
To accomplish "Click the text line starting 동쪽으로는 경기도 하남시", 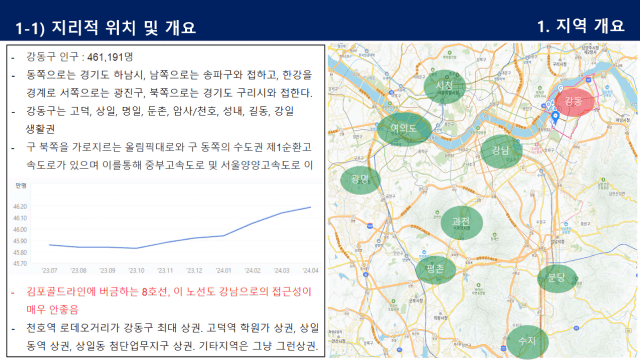I will click(x=169, y=75).
